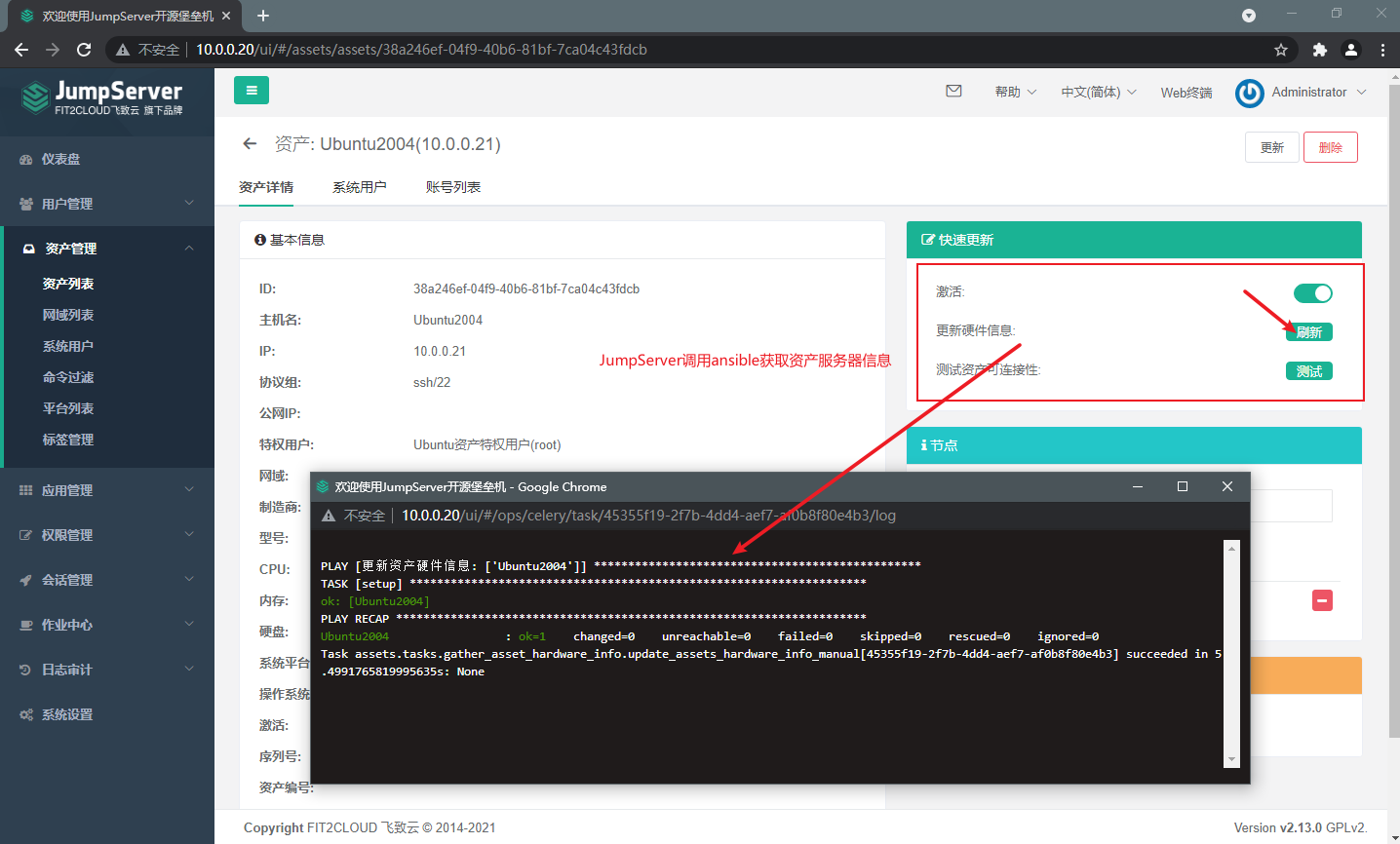Select 命令过滤 in sidebar
The image size is (1400, 844).
pyautogui.click(x=68, y=377)
